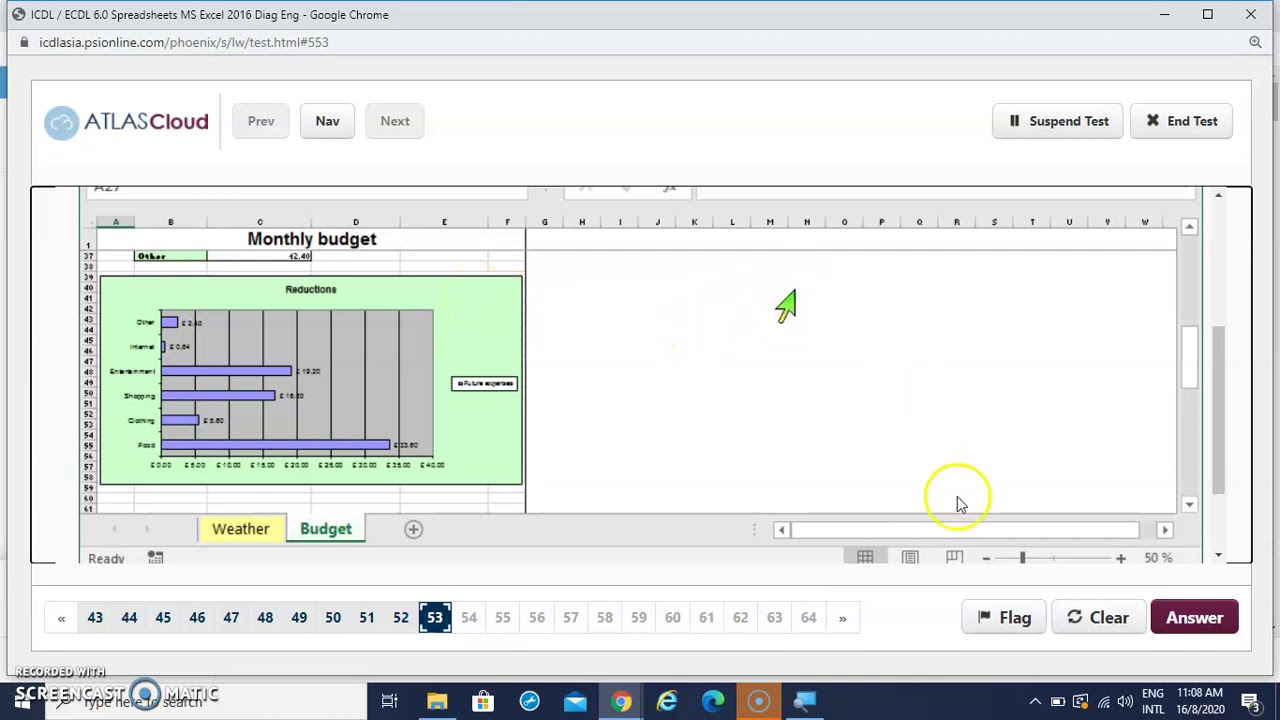Jump to question 43

(95, 617)
